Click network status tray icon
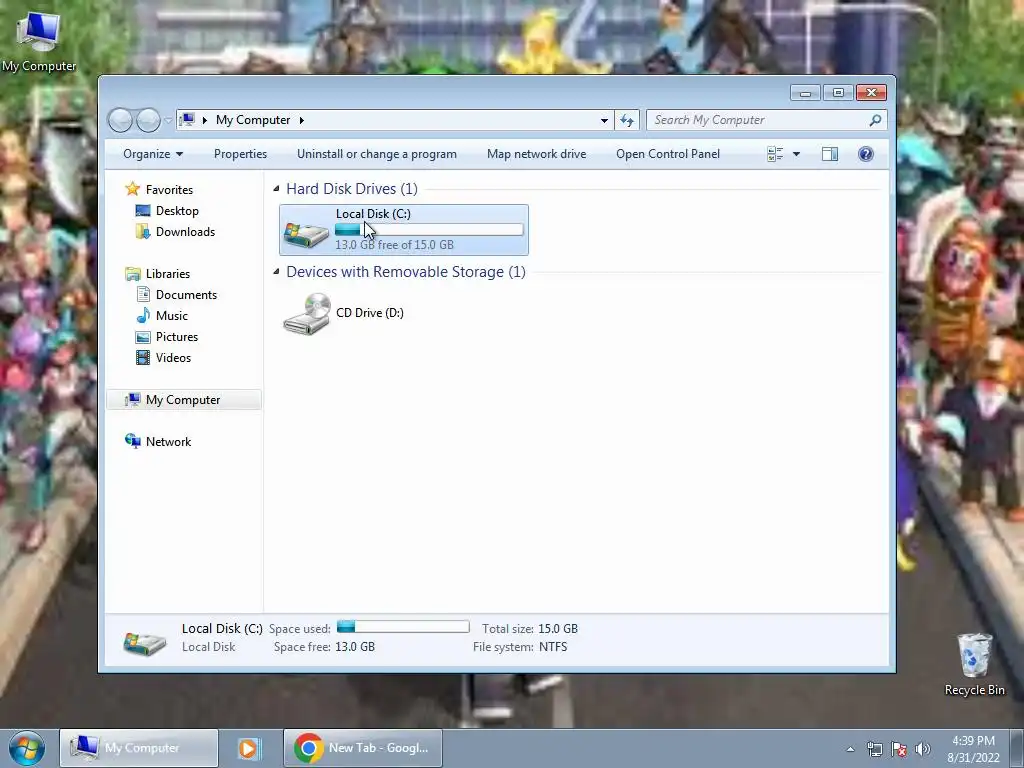 click(x=874, y=750)
